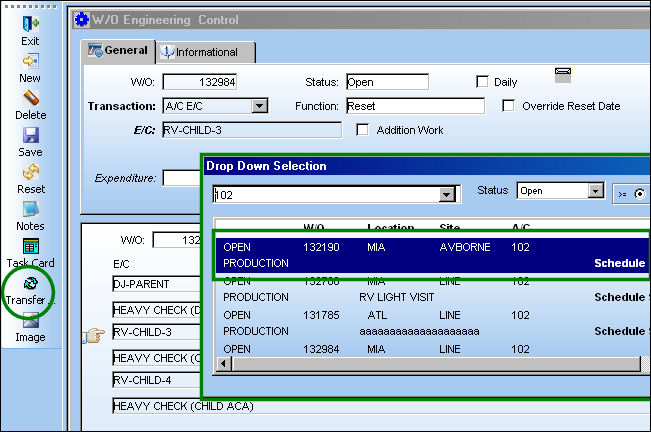651x432 pixels.
Task: Check the Addition Work checkbox
Action: [362, 129]
